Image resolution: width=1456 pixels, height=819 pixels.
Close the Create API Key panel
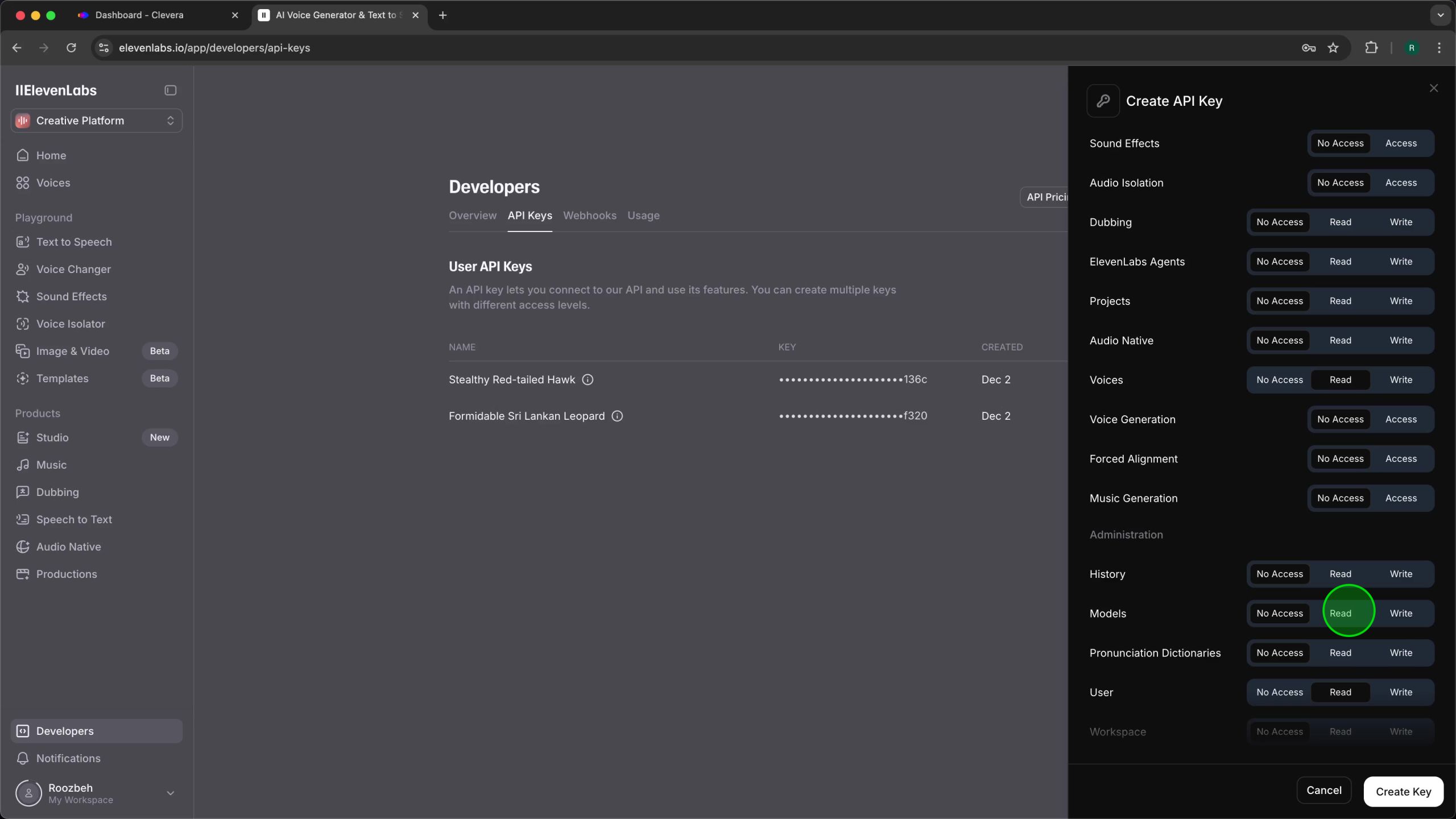[x=1434, y=88]
